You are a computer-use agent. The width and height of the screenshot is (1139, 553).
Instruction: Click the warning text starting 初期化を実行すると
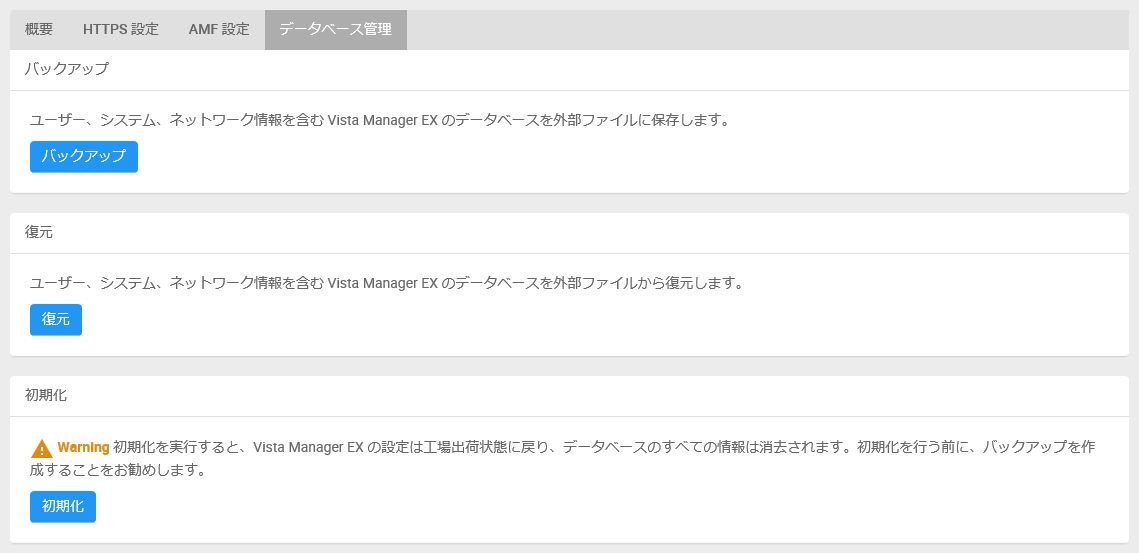604,447
